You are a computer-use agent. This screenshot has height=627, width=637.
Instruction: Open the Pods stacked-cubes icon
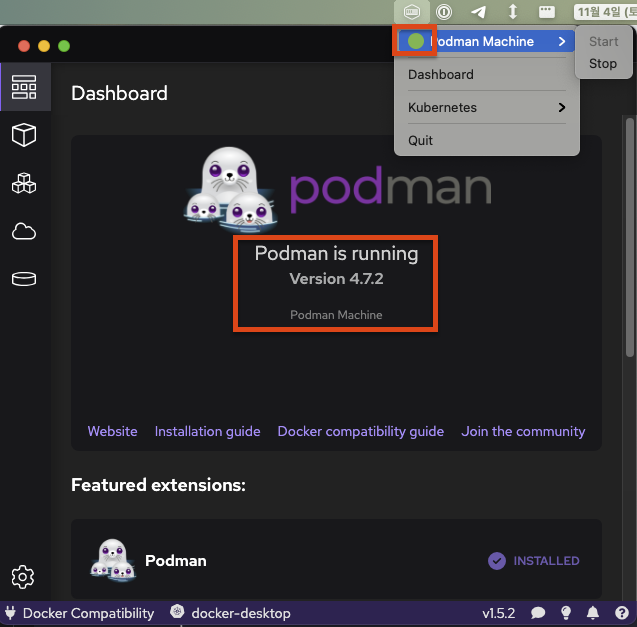[24, 183]
